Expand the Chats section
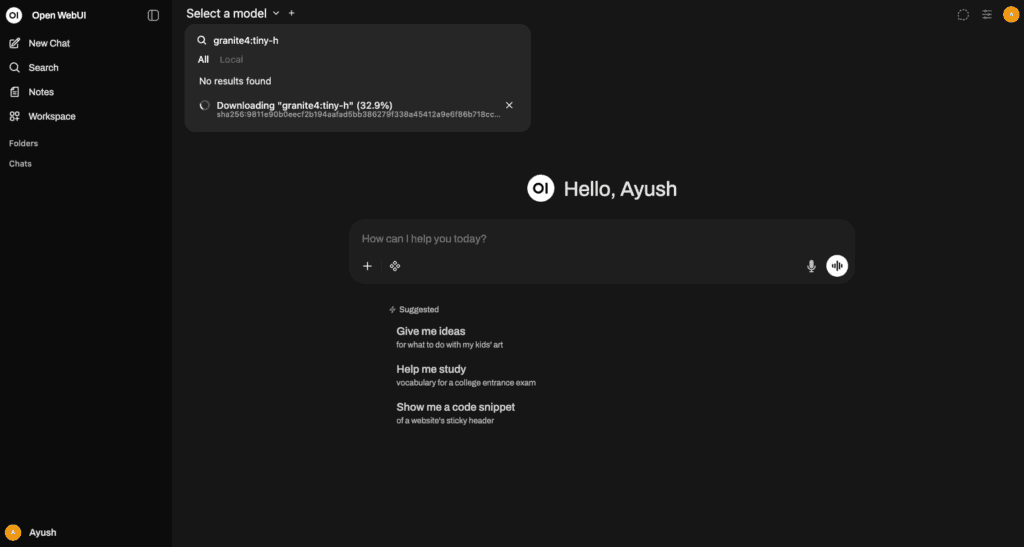1024x547 pixels. point(20,163)
